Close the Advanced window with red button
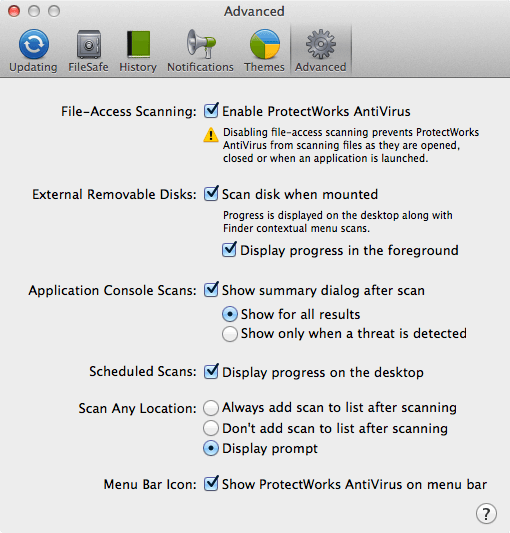This screenshot has height=533, width=510. point(14,11)
